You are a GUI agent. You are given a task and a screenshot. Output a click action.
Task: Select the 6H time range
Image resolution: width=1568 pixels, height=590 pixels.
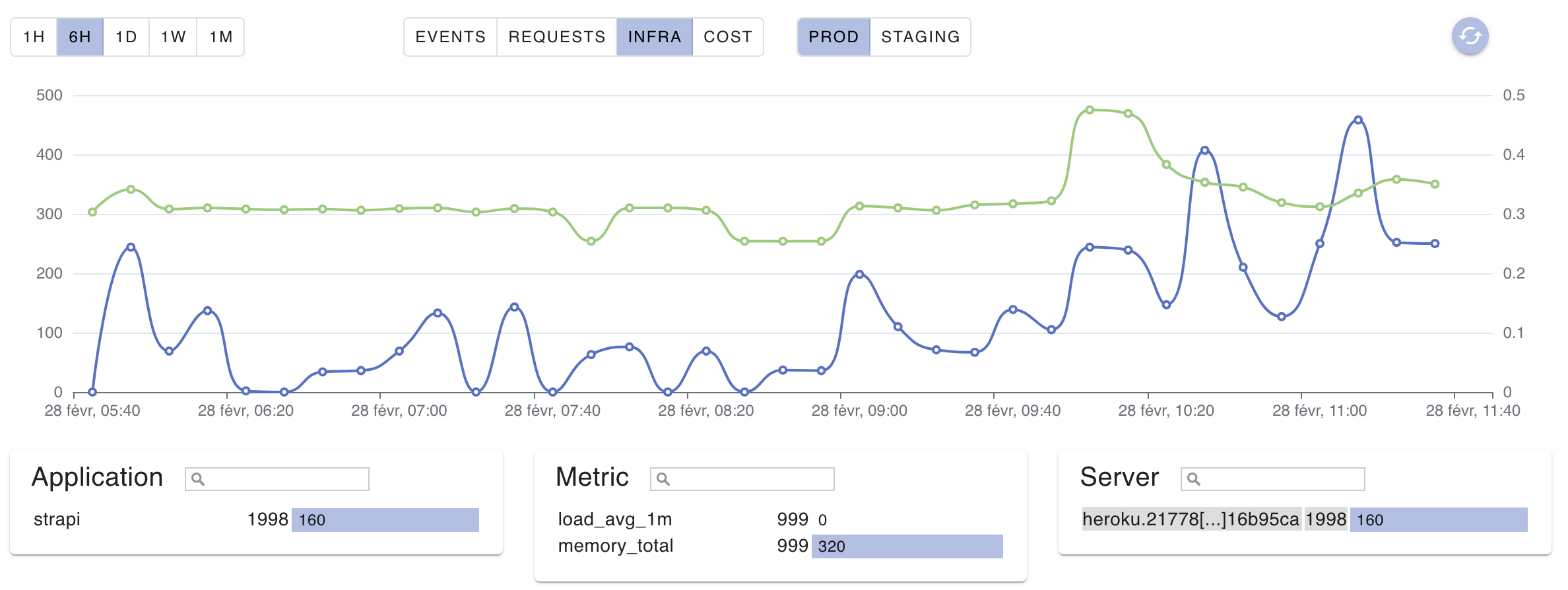coord(81,37)
